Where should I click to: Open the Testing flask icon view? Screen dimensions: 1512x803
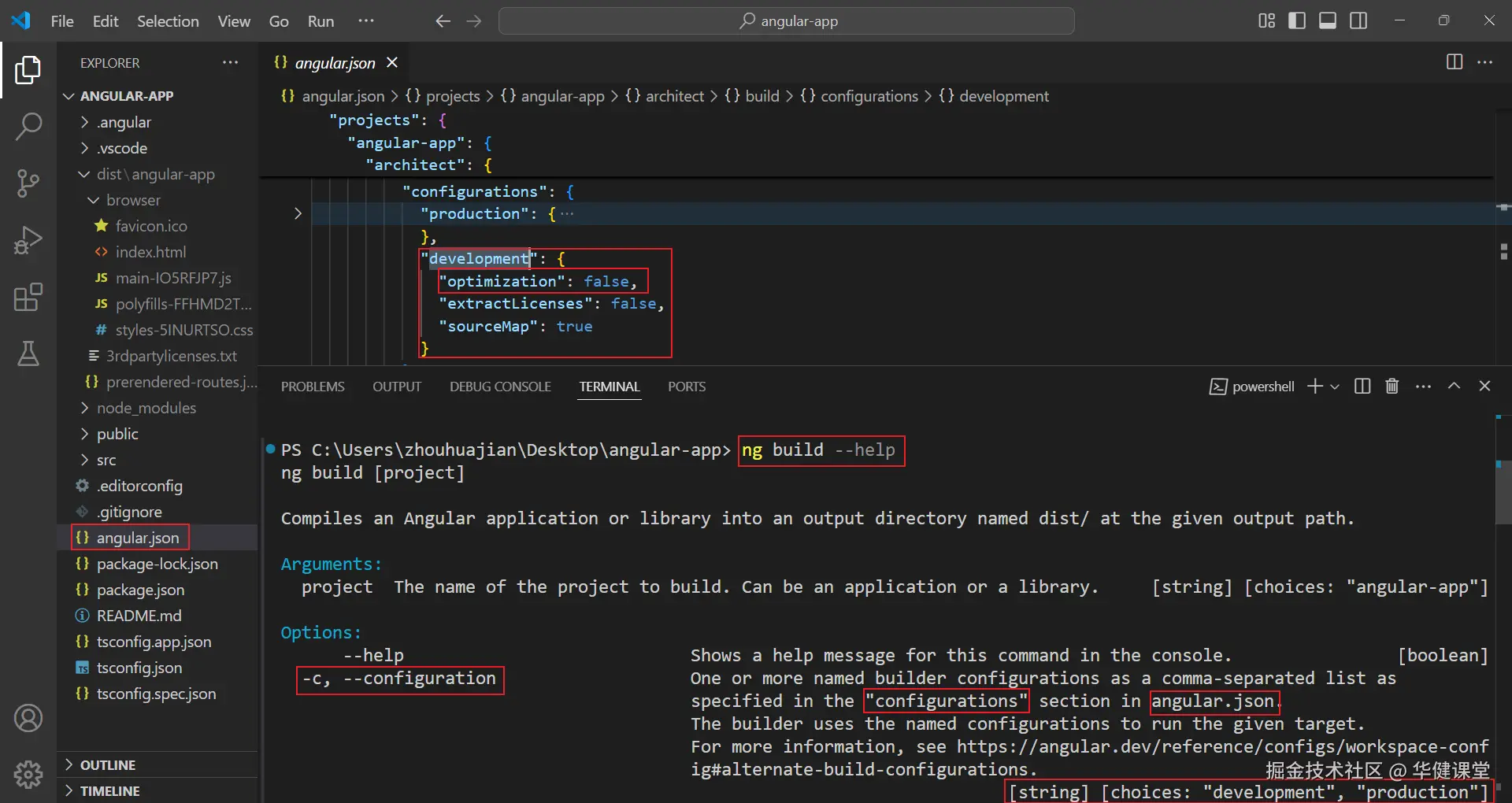[x=28, y=354]
